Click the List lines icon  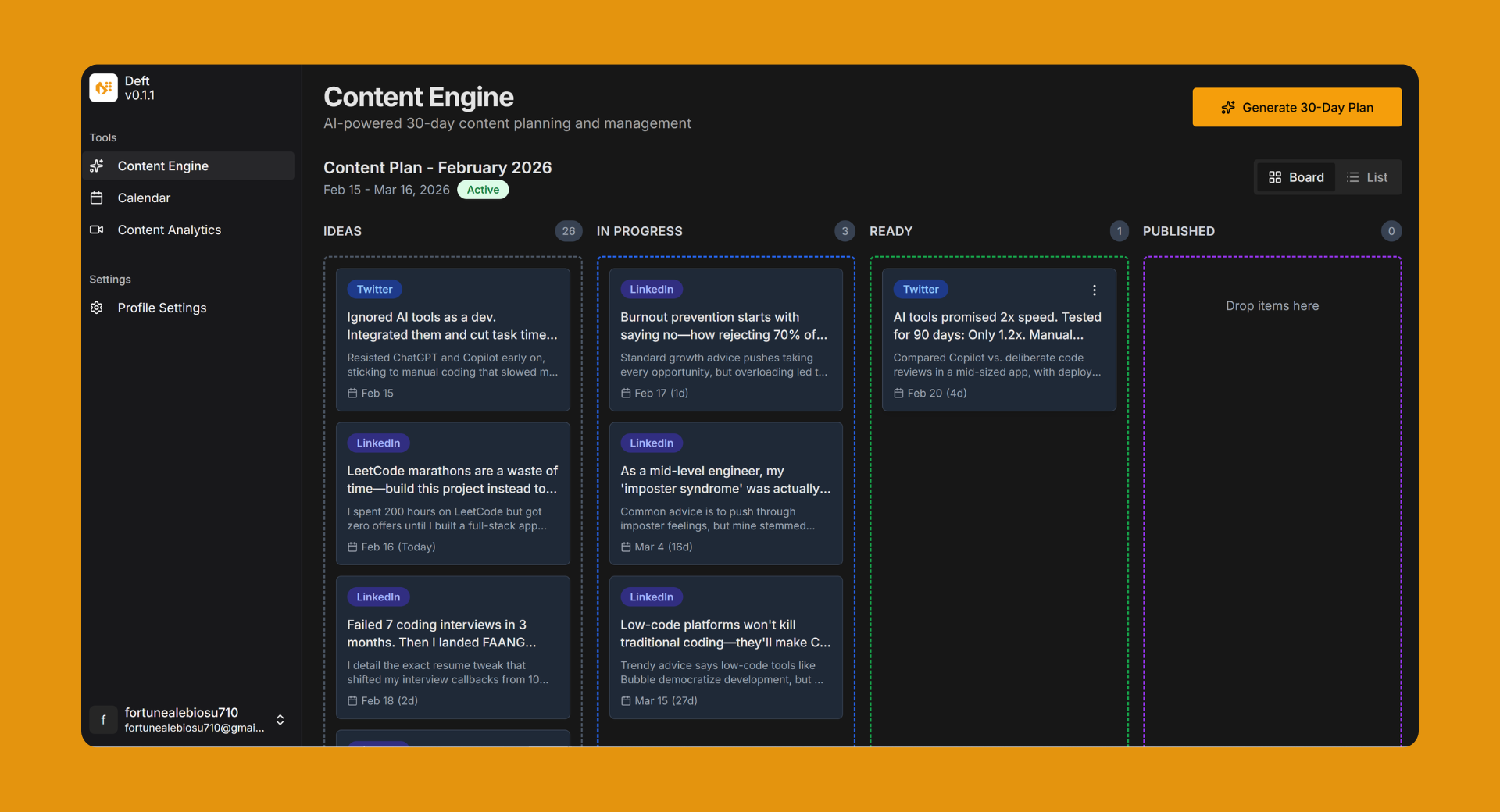[x=1353, y=177]
